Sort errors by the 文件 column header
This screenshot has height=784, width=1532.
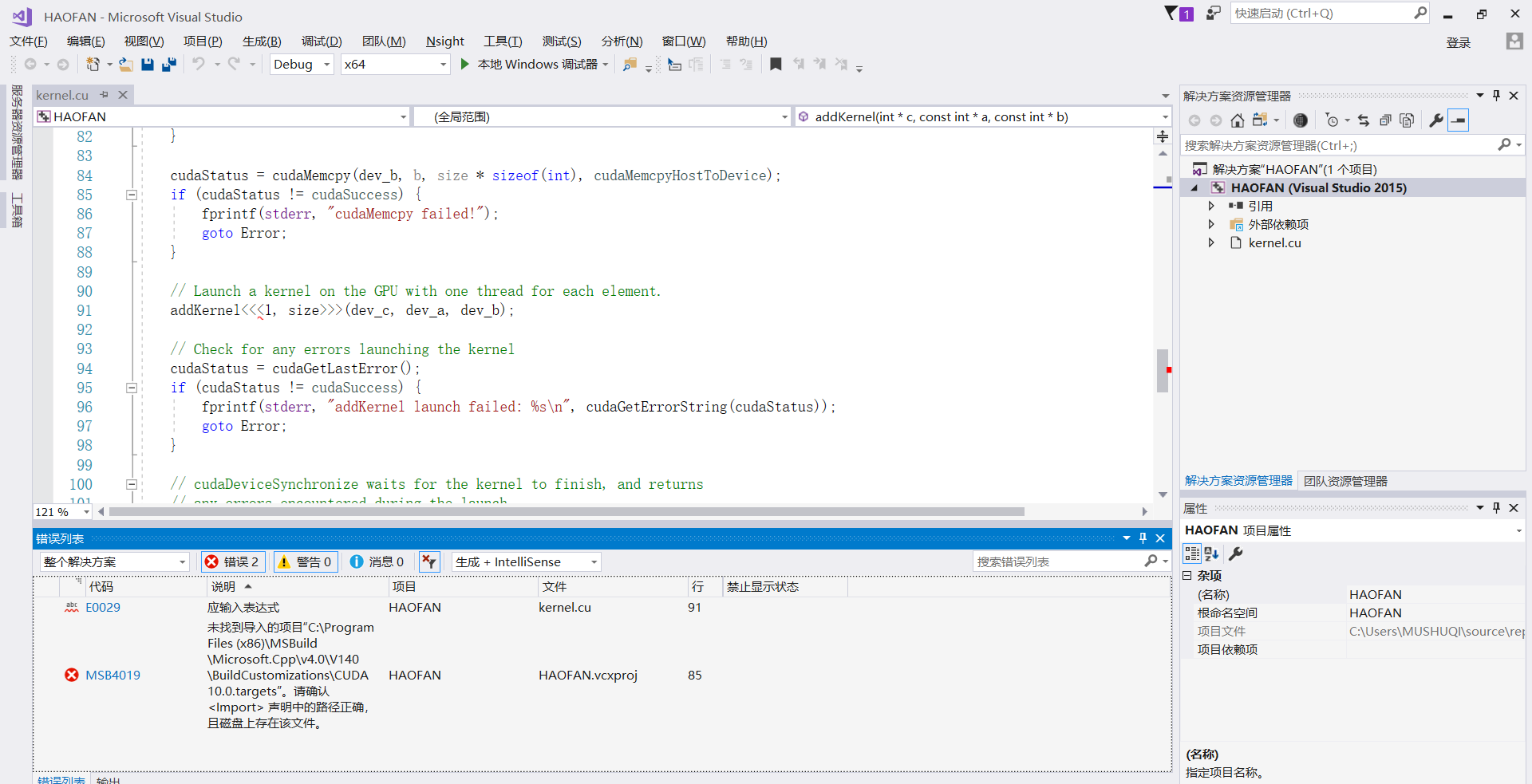613,587
